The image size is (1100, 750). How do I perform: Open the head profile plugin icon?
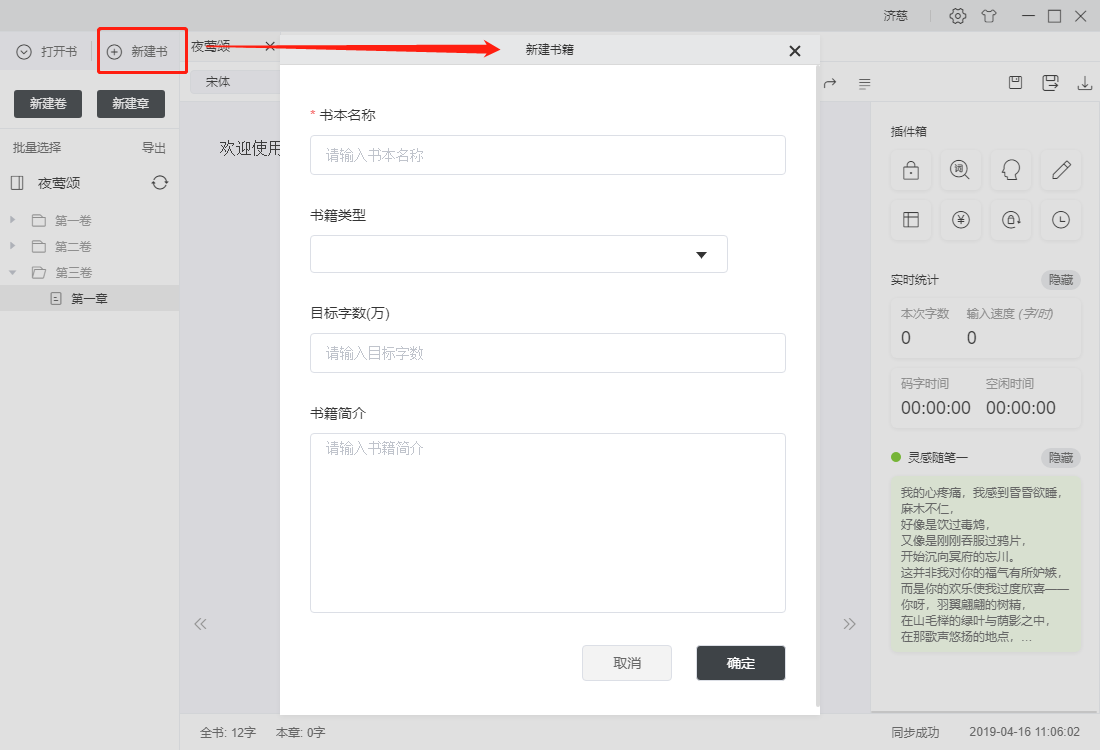pos(1011,170)
